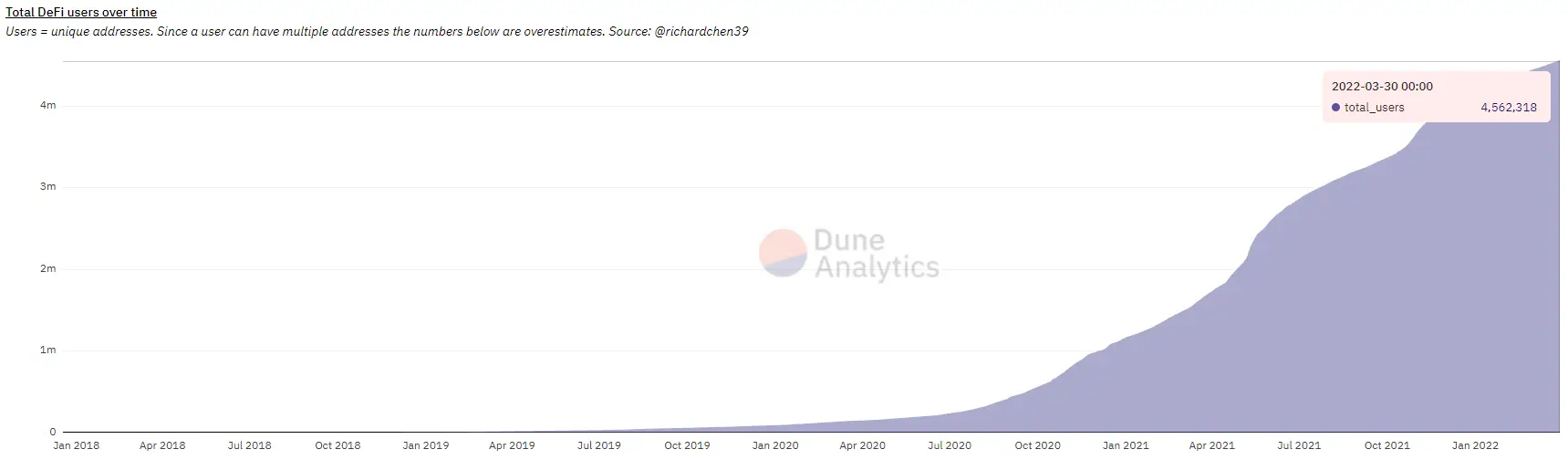Click the 1m y-axis label
1568x460 pixels.
click(x=48, y=350)
